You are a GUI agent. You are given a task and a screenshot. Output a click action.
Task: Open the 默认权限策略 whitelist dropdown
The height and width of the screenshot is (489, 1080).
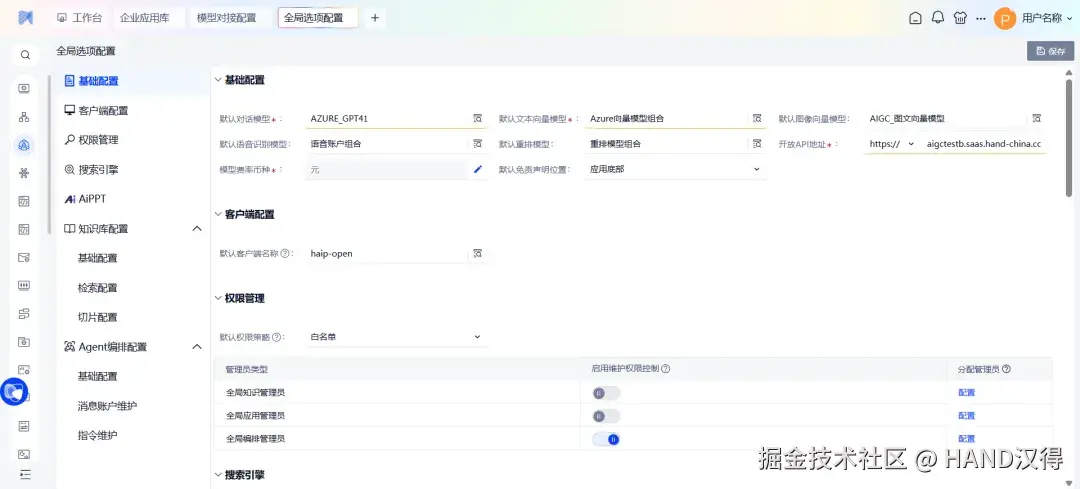395,337
